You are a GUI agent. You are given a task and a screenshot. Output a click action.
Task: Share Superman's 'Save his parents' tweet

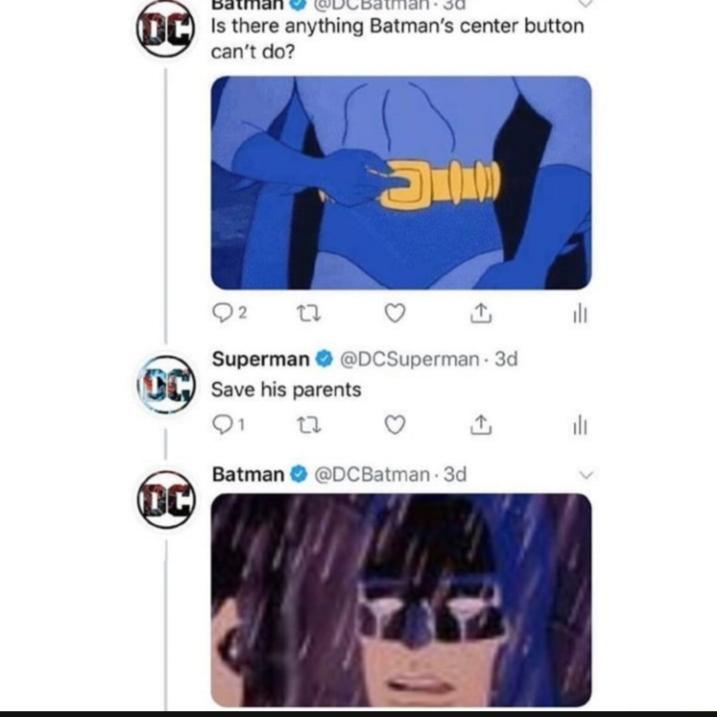pyautogui.click(x=481, y=424)
